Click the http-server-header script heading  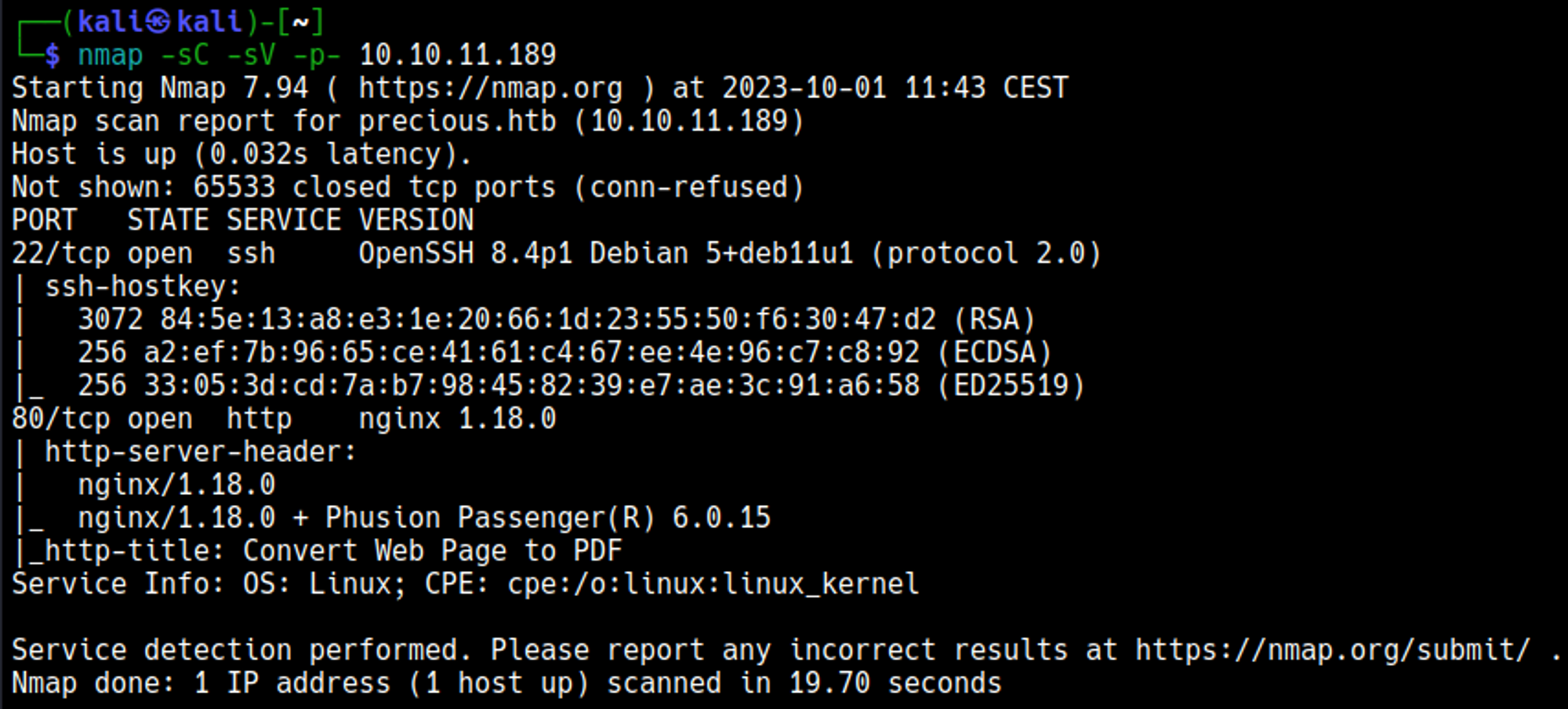[x=200, y=452]
